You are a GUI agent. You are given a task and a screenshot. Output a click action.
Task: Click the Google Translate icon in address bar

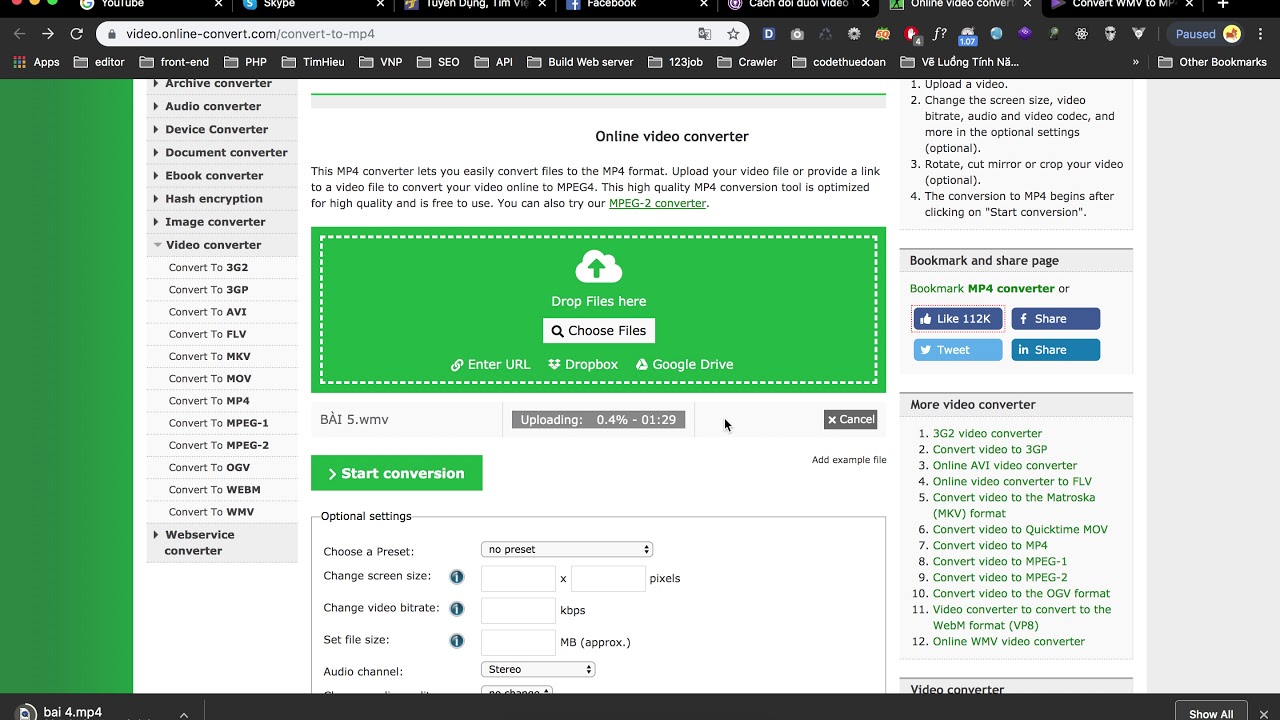coord(705,34)
